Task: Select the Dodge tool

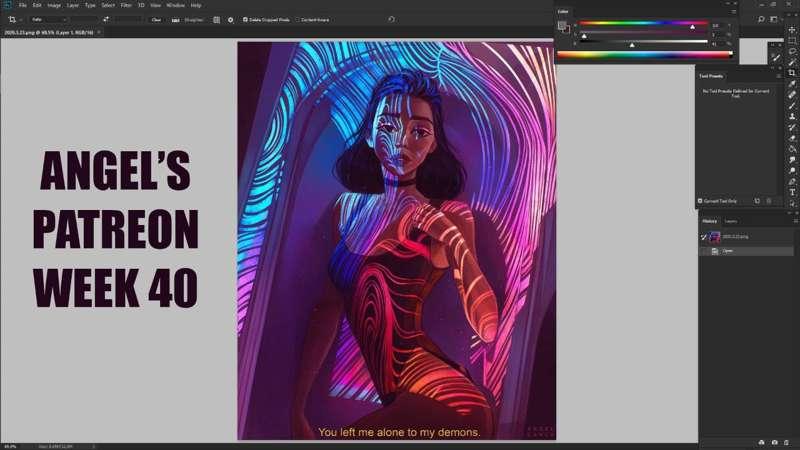Action: [x=792, y=170]
